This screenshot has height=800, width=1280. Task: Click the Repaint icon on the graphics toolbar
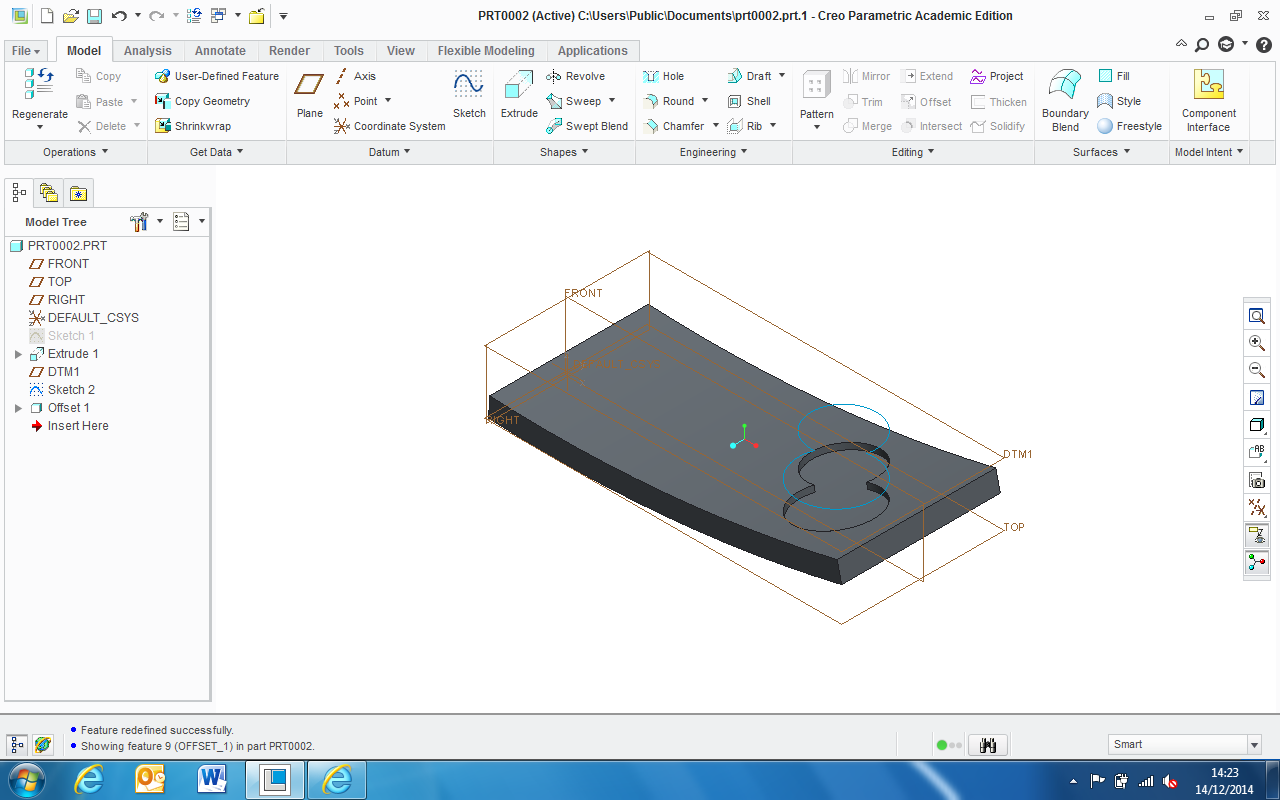click(1257, 398)
